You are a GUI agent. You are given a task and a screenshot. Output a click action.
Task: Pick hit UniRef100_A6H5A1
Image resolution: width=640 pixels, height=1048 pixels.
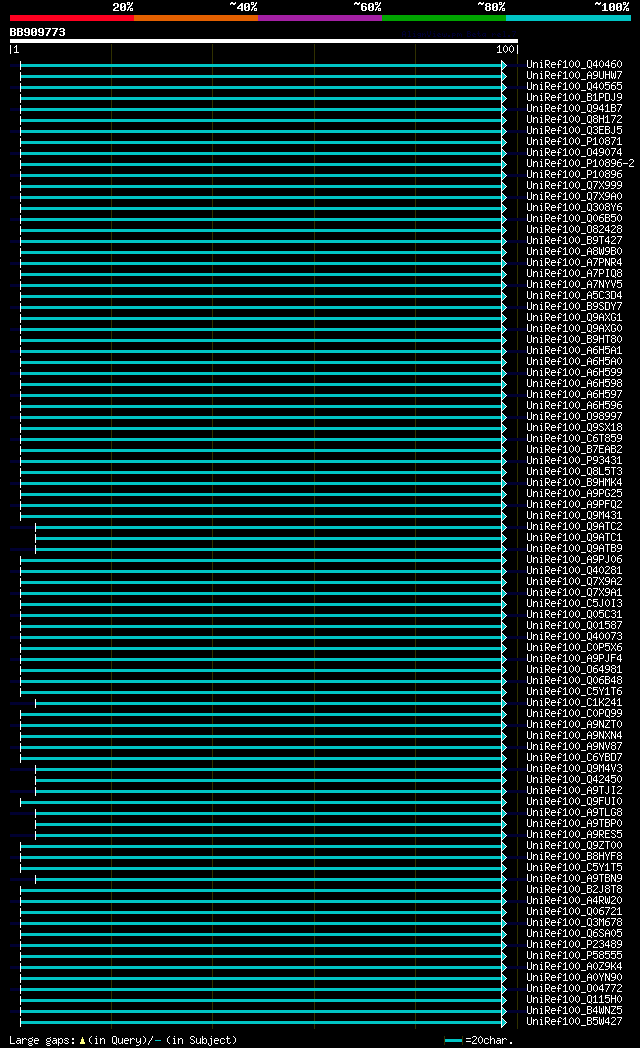pyautogui.click(x=574, y=351)
